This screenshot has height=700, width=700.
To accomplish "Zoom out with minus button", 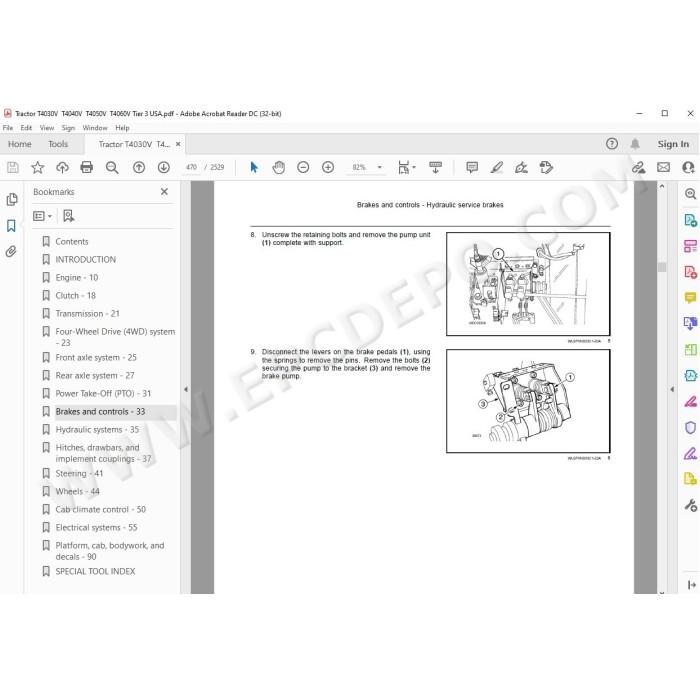I will click(x=303, y=167).
